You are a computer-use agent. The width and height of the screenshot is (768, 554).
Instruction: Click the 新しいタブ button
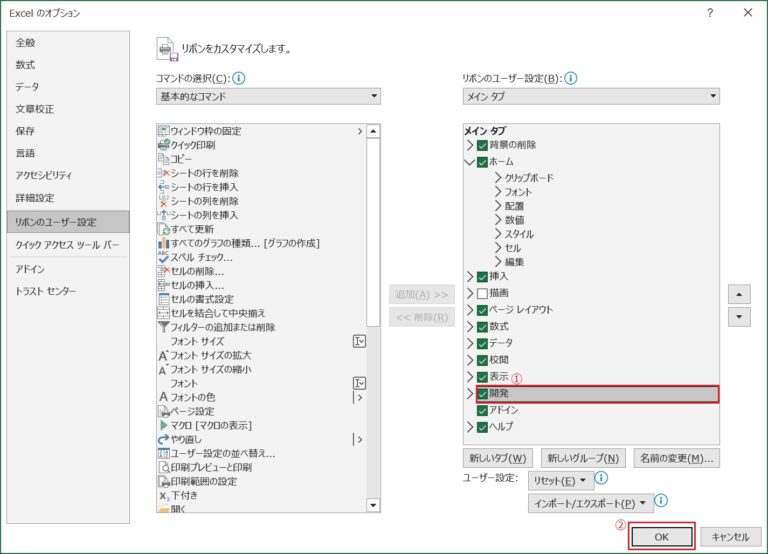coord(497,458)
